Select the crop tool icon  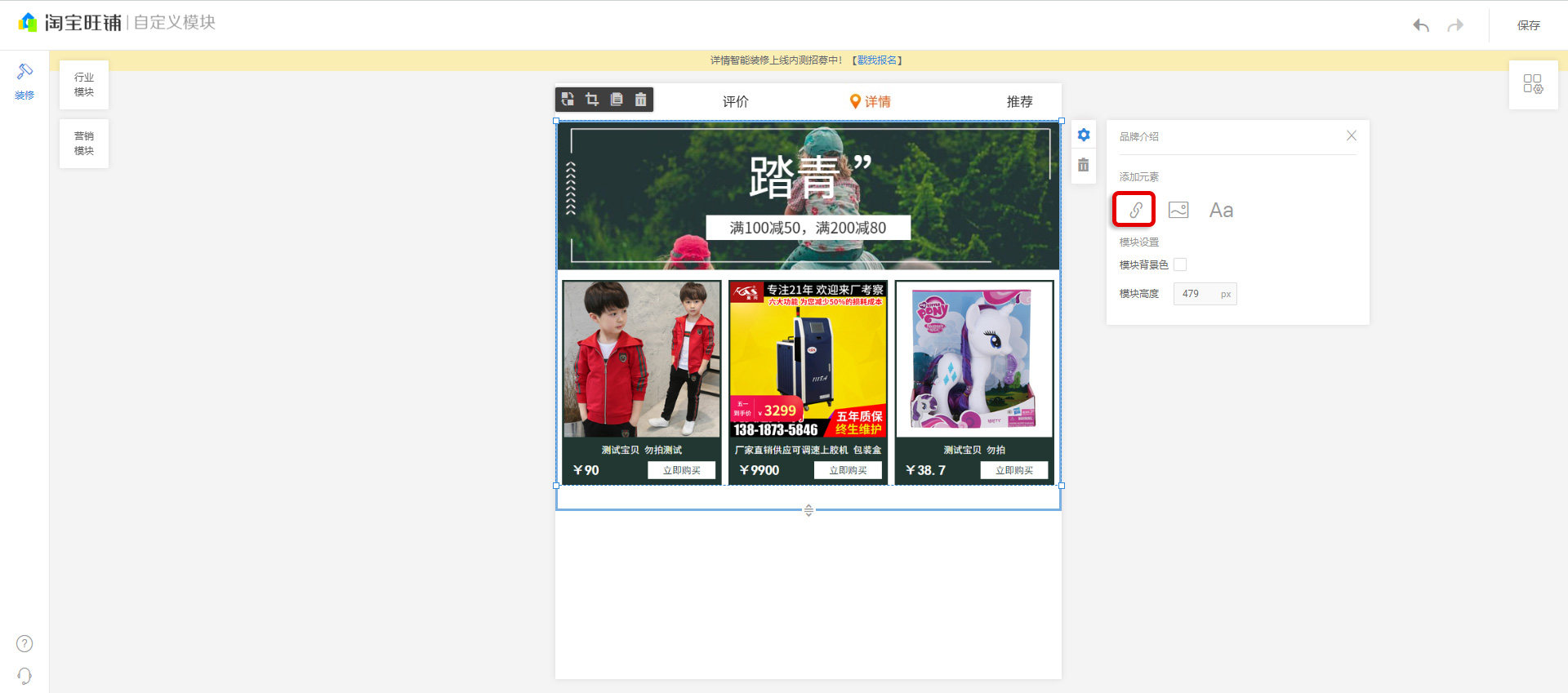pyautogui.click(x=592, y=100)
